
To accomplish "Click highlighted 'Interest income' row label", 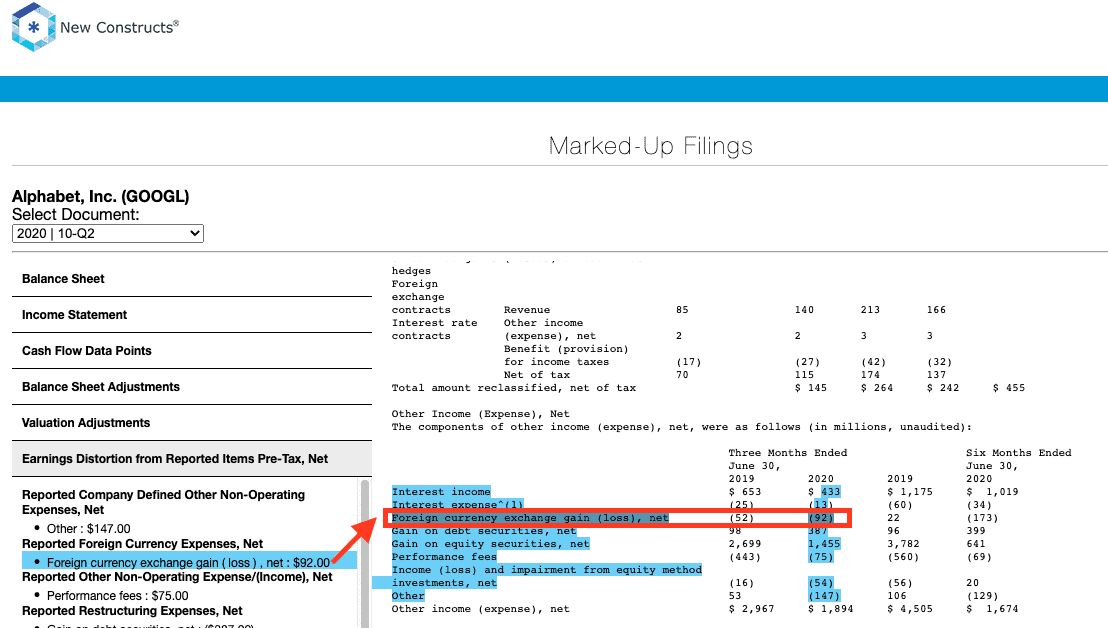I will pos(441,492).
